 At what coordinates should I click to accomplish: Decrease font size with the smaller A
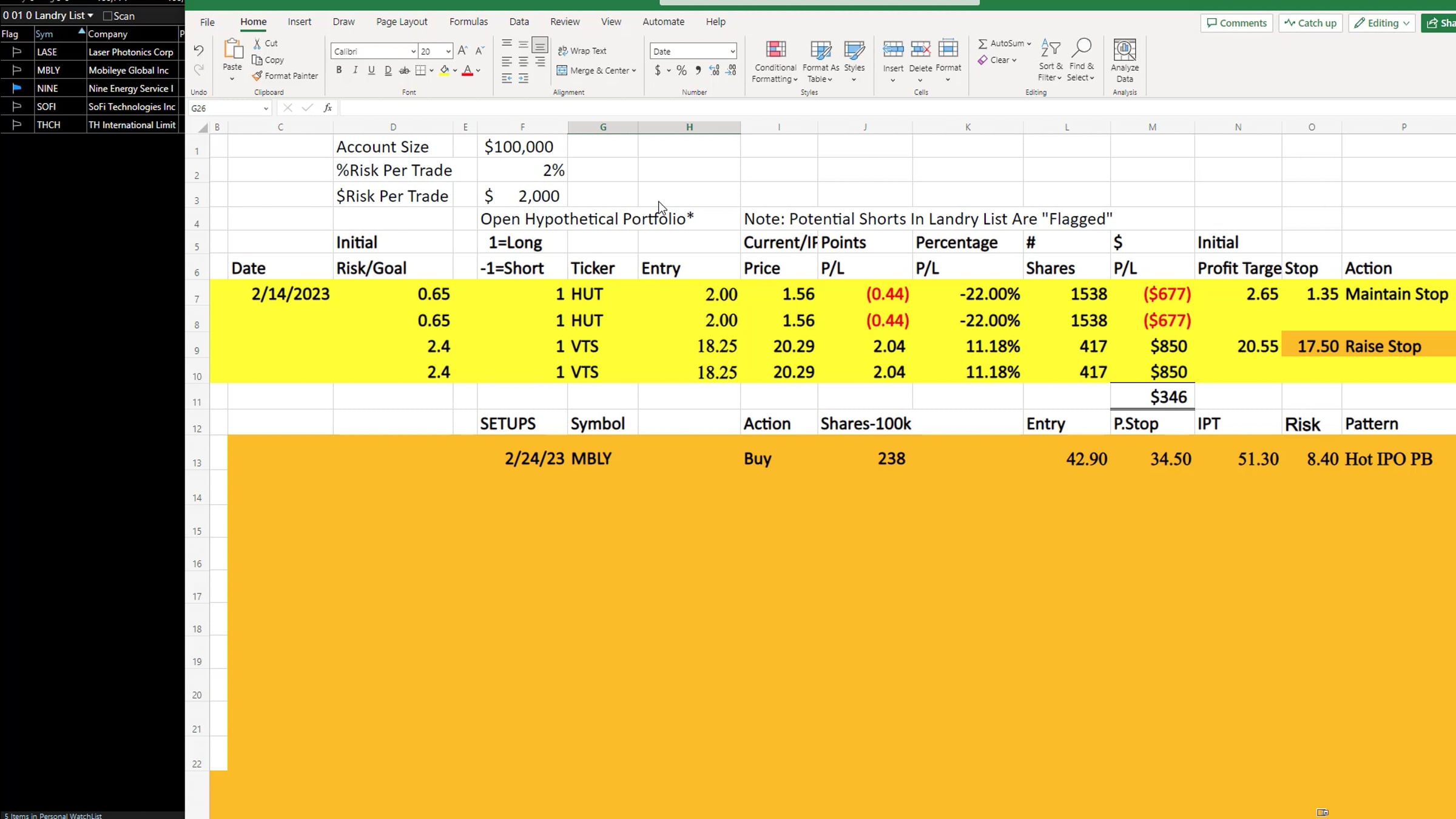click(479, 51)
